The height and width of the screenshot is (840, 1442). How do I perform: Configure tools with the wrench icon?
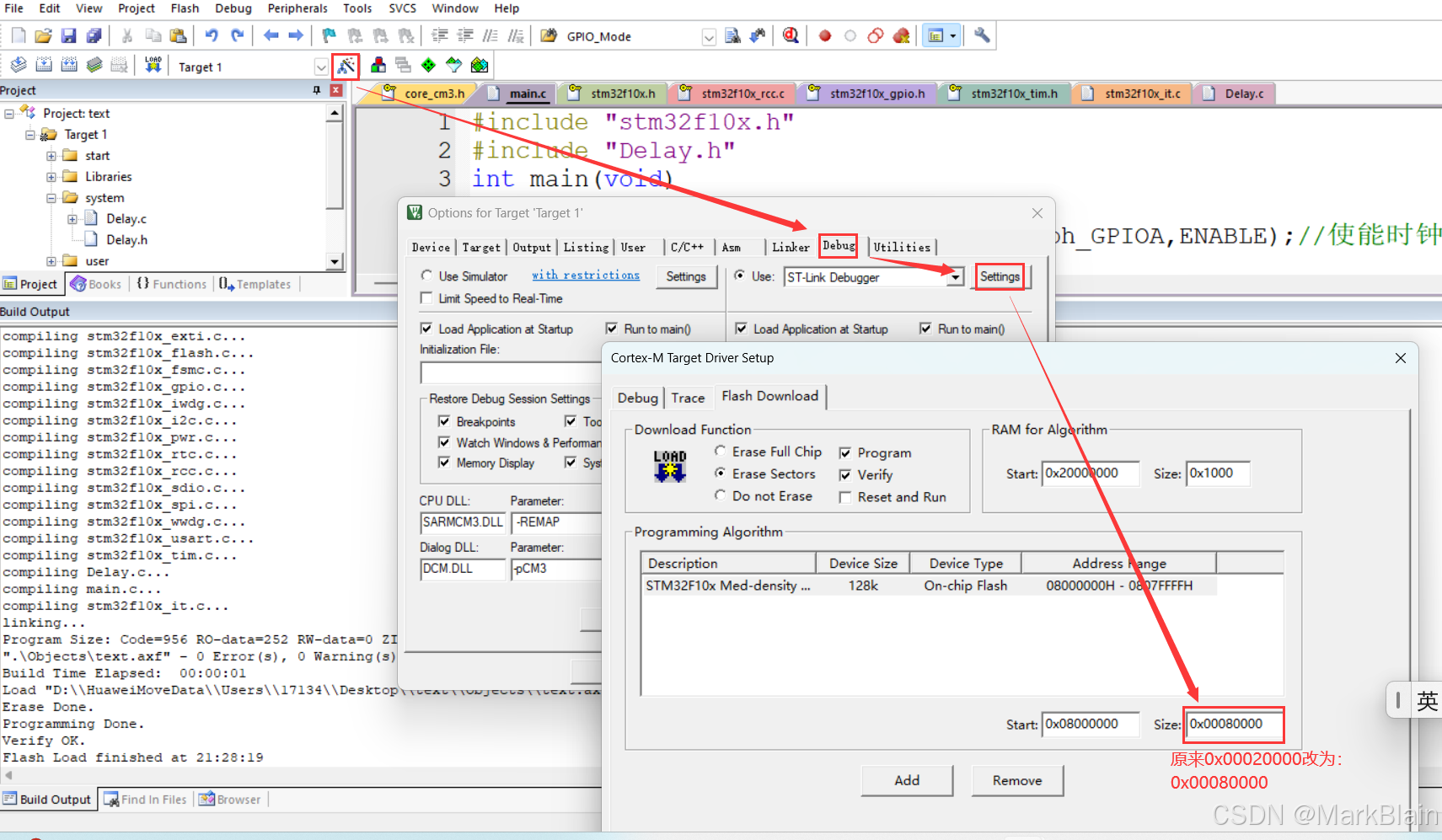980,35
